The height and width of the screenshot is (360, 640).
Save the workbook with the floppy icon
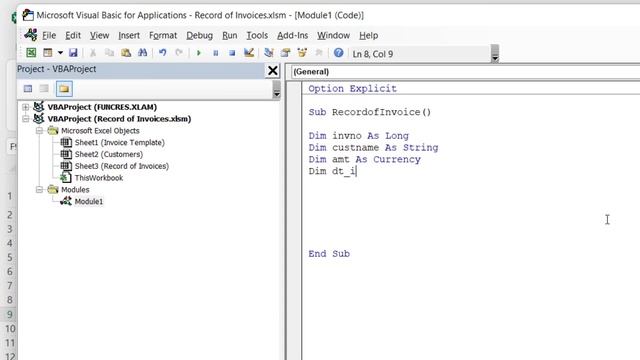(73, 53)
